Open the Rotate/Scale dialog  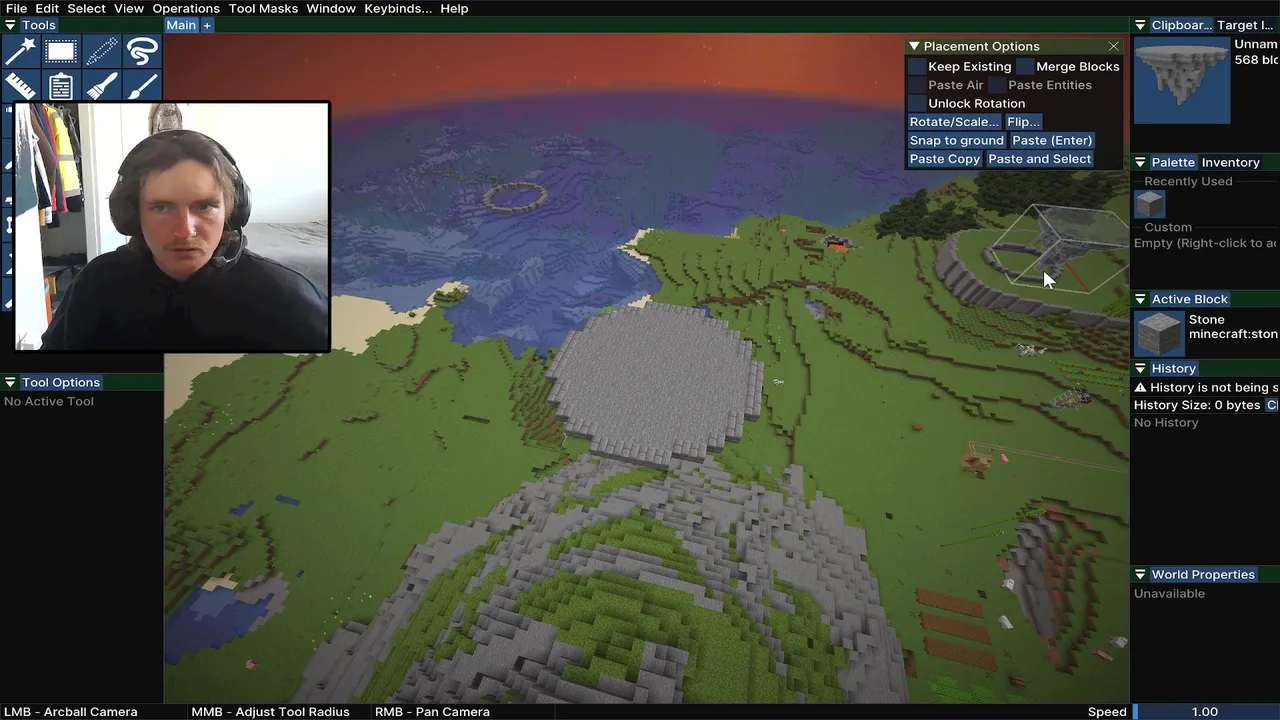click(954, 122)
